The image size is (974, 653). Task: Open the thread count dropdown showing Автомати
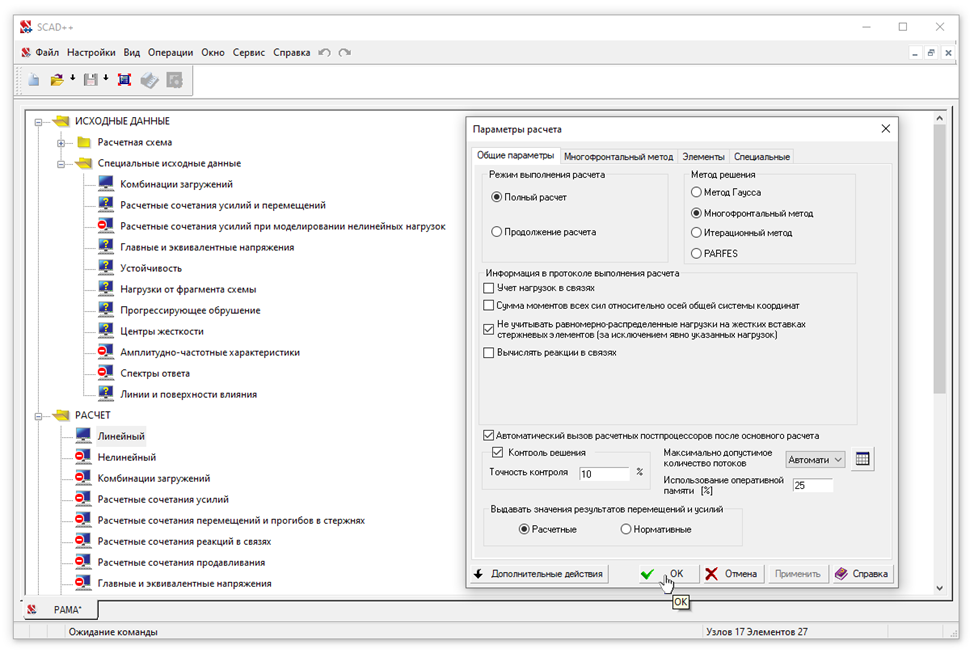tap(815, 460)
